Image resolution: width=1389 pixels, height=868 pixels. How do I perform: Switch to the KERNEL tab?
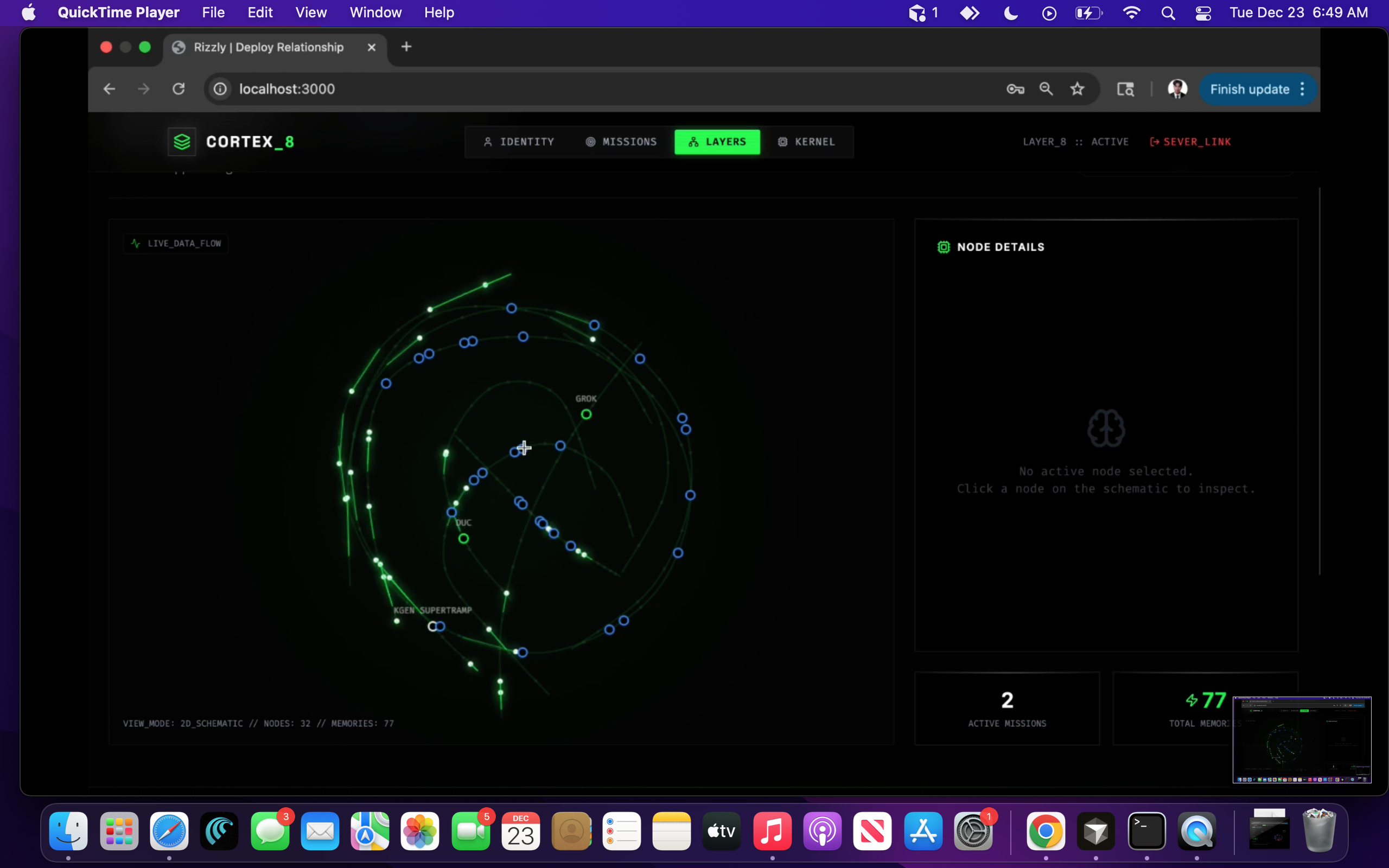(806, 142)
